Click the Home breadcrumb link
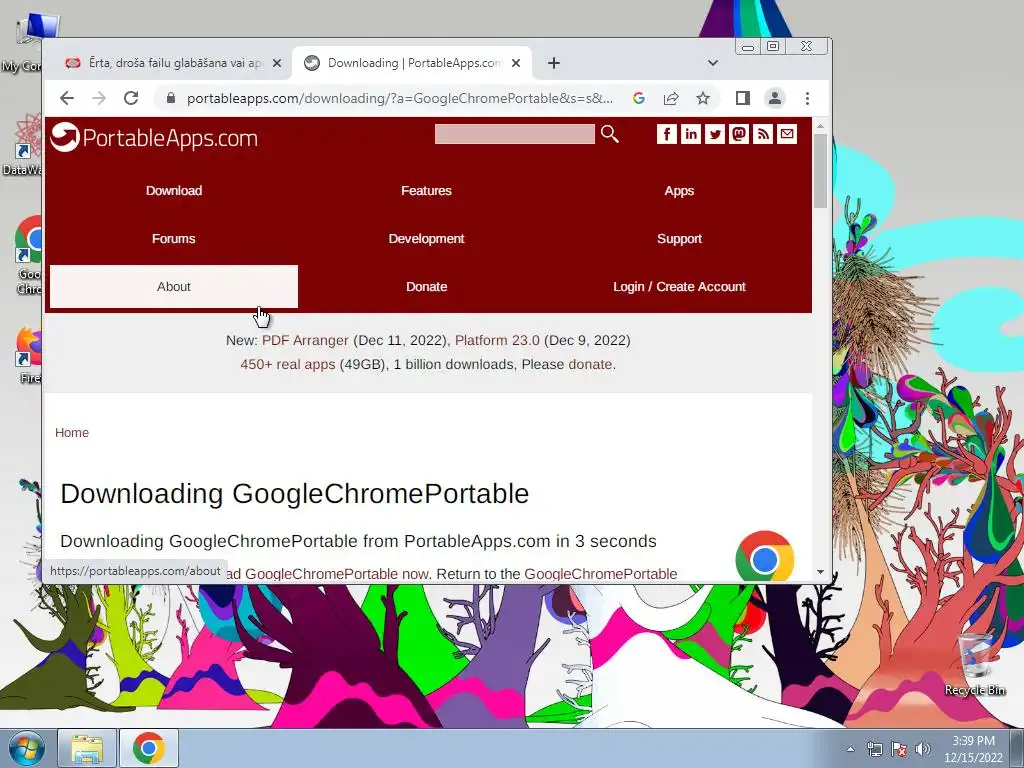The image size is (1024, 768). 72,432
